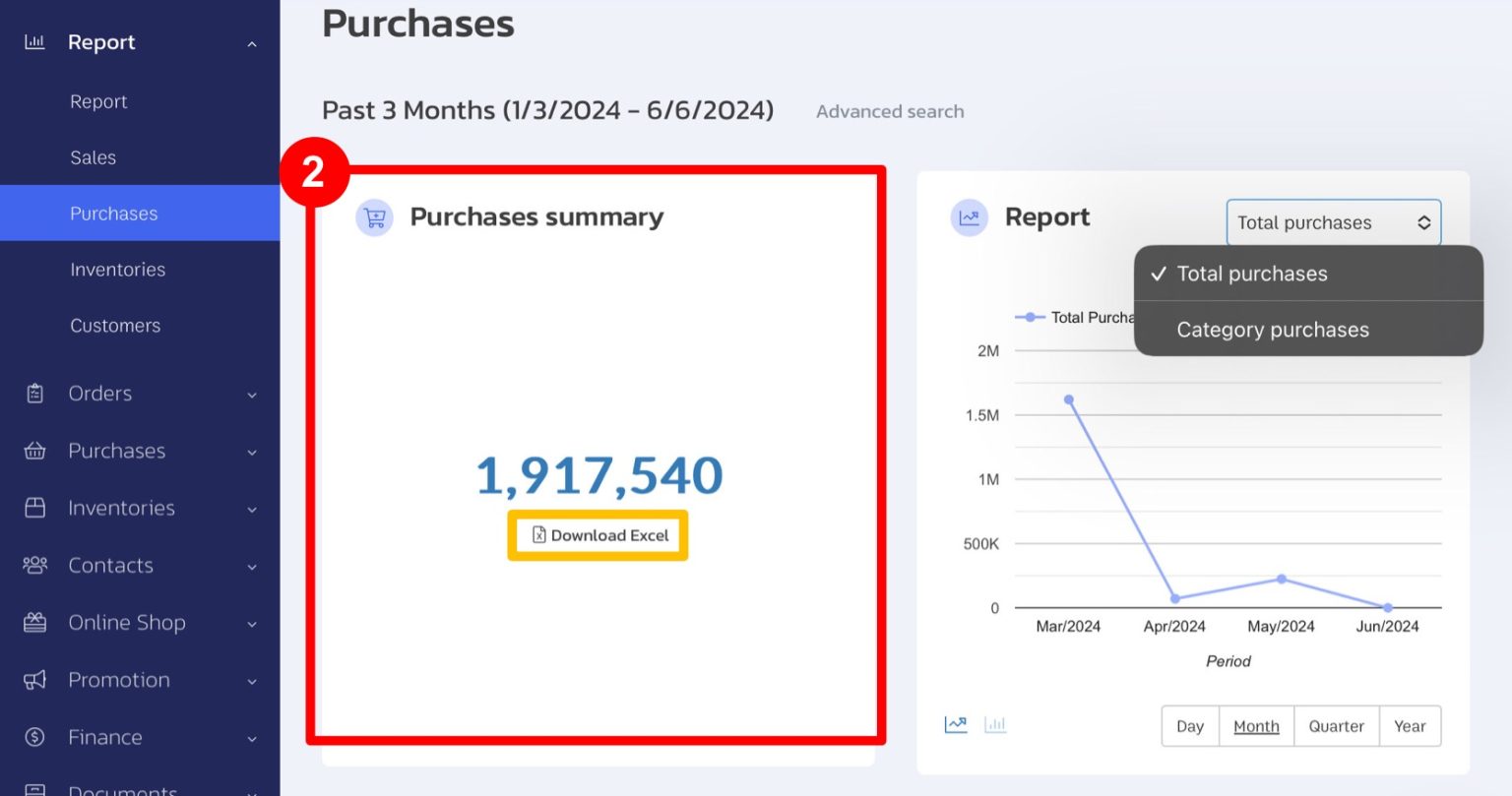Click the Finance dollar icon
The height and width of the screenshot is (796, 1512).
click(x=35, y=737)
